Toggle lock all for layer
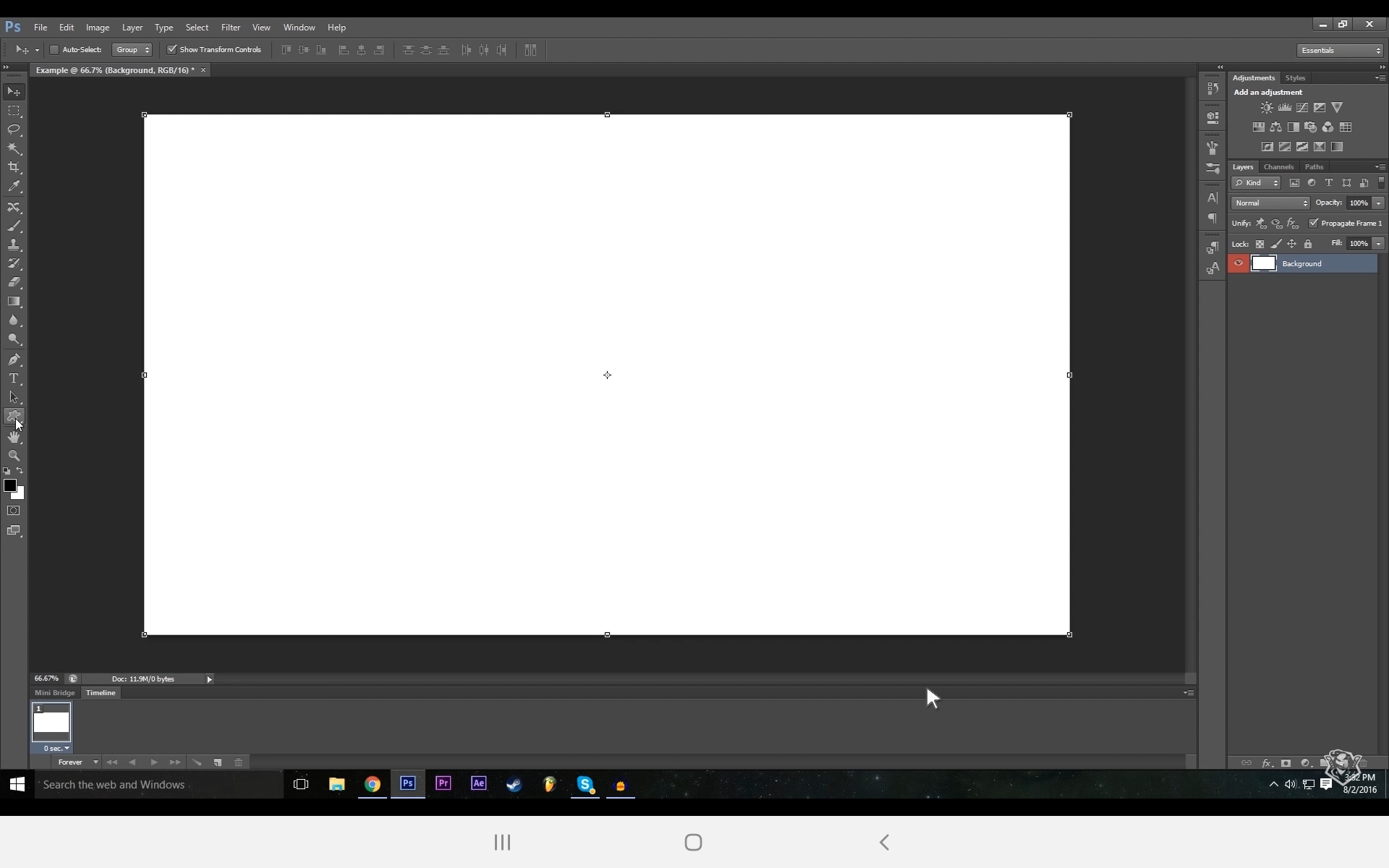 (1308, 244)
